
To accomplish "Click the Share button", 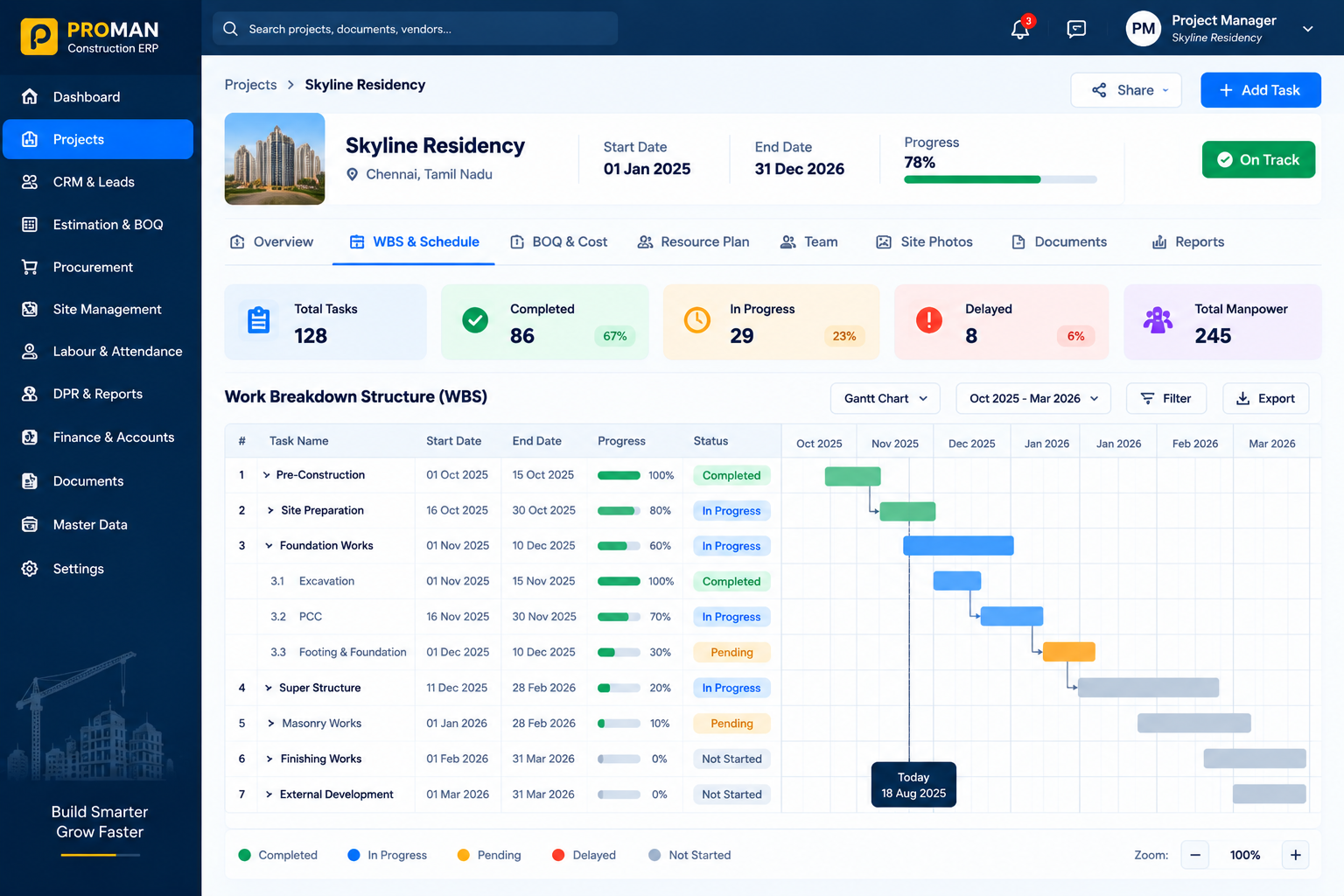I will coord(1126,90).
